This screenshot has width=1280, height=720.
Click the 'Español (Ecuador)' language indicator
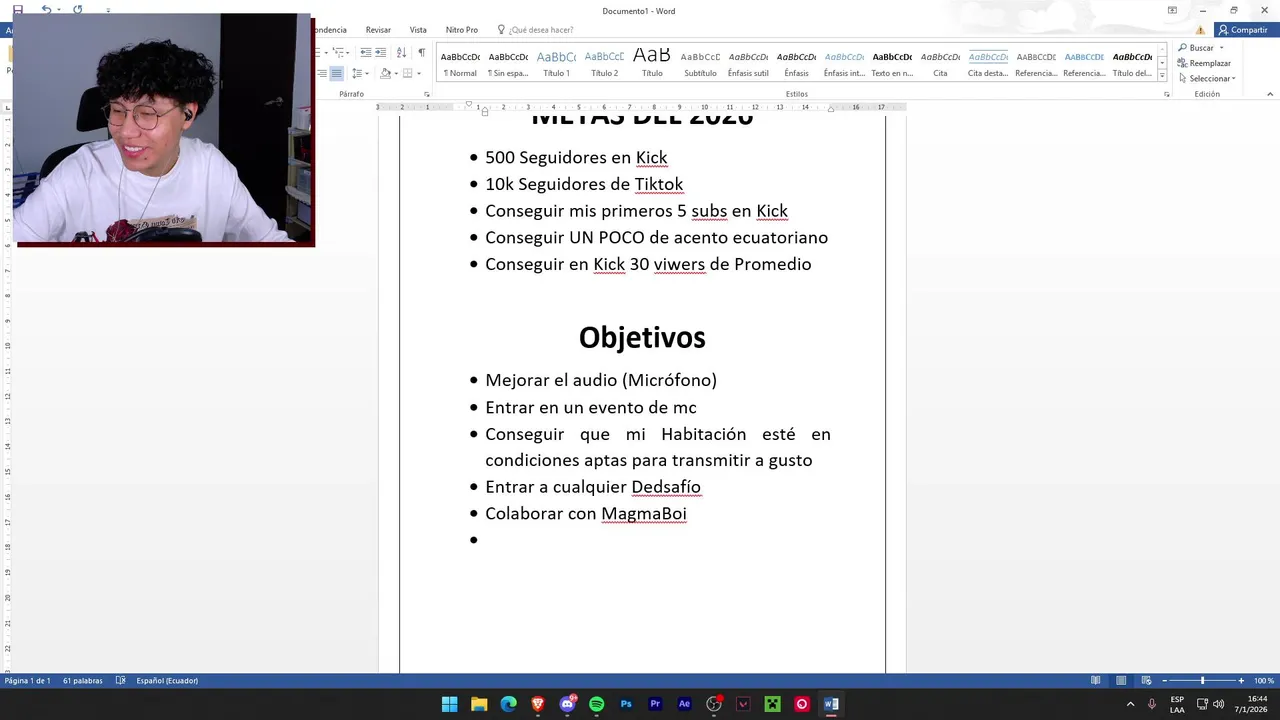pos(167,681)
